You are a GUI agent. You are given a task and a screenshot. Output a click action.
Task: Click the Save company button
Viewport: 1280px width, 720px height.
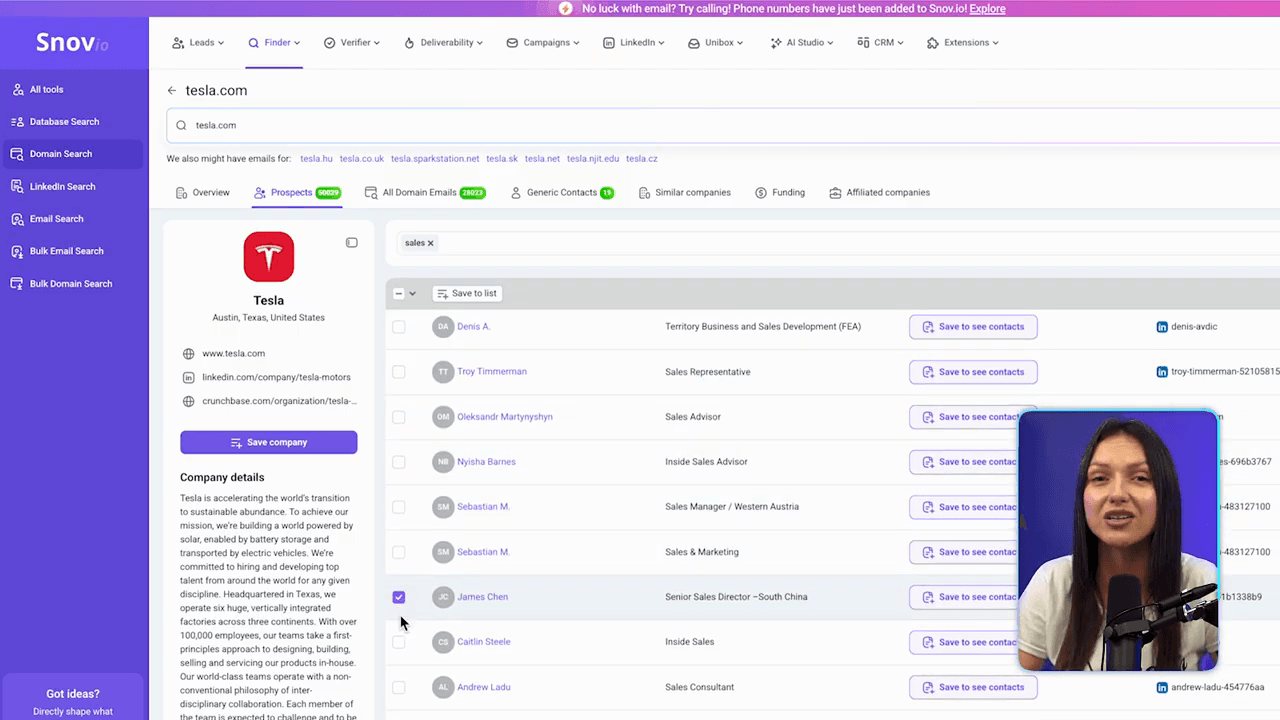269,442
